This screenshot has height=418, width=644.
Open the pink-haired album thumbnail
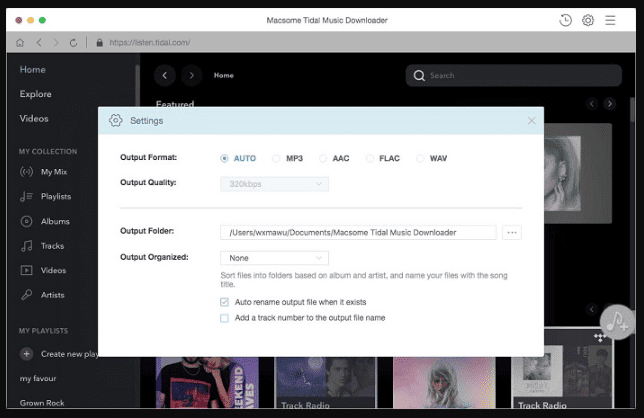(x=444, y=383)
